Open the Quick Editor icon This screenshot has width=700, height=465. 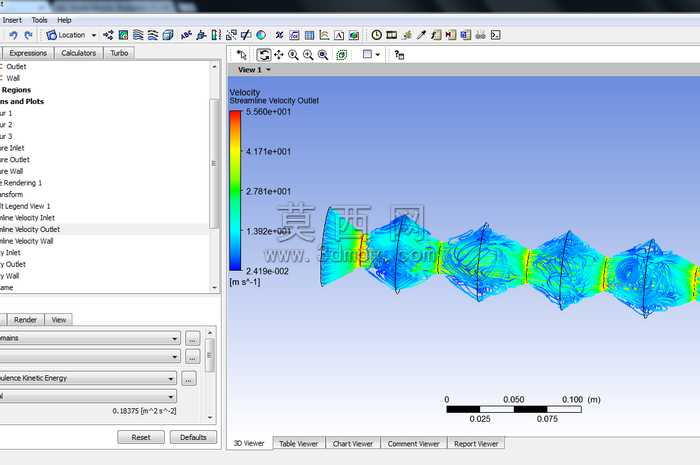[x=406, y=35]
